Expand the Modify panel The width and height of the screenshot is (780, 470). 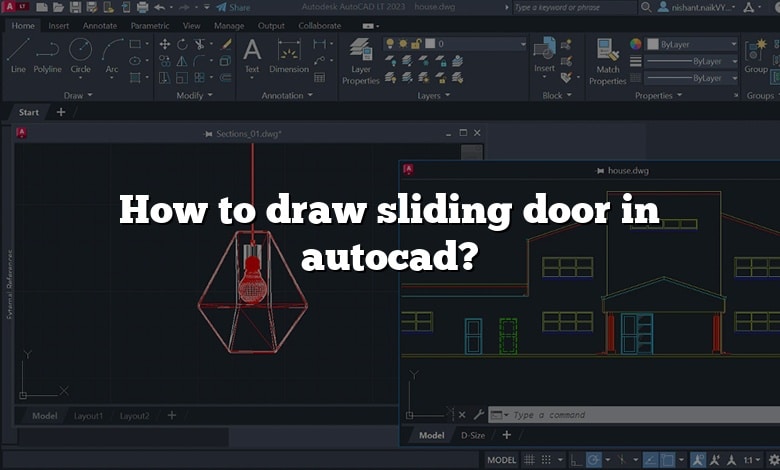click(x=195, y=95)
